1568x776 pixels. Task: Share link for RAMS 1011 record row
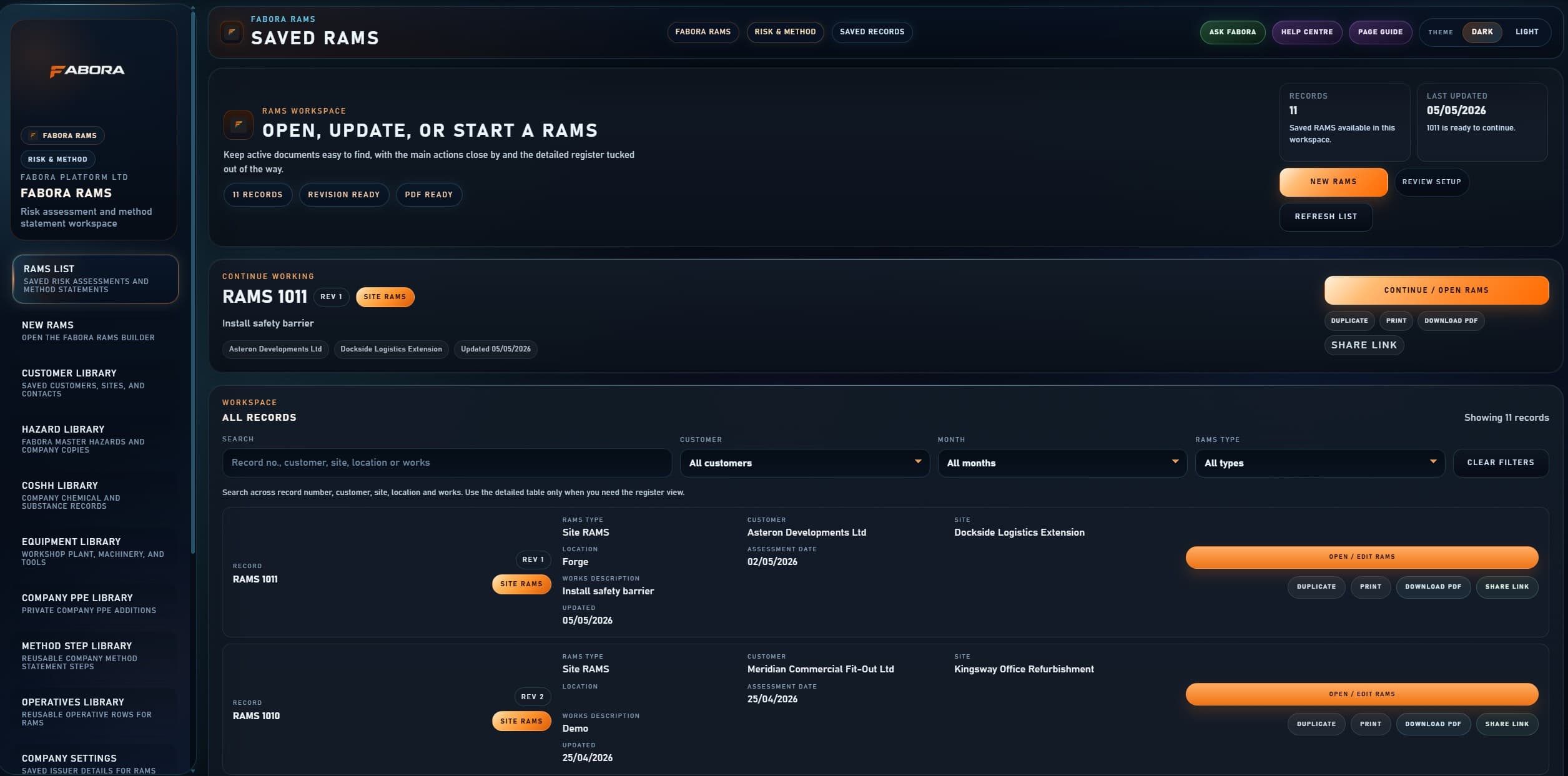point(1507,587)
